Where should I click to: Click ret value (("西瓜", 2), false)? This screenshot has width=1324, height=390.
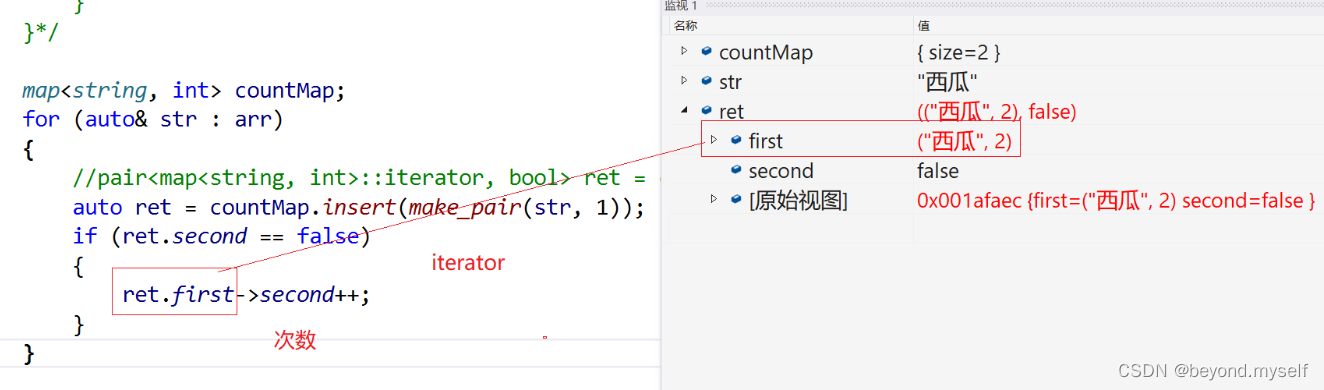point(996,112)
